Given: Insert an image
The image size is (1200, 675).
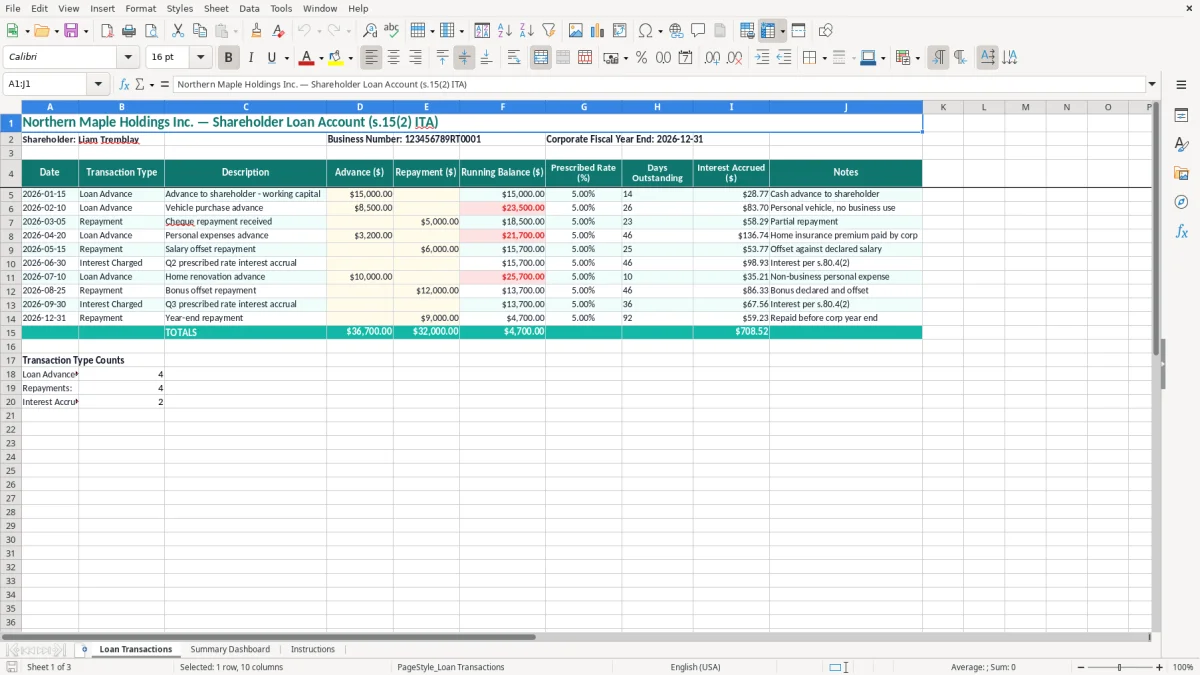Looking at the screenshot, I should (x=576, y=31).
